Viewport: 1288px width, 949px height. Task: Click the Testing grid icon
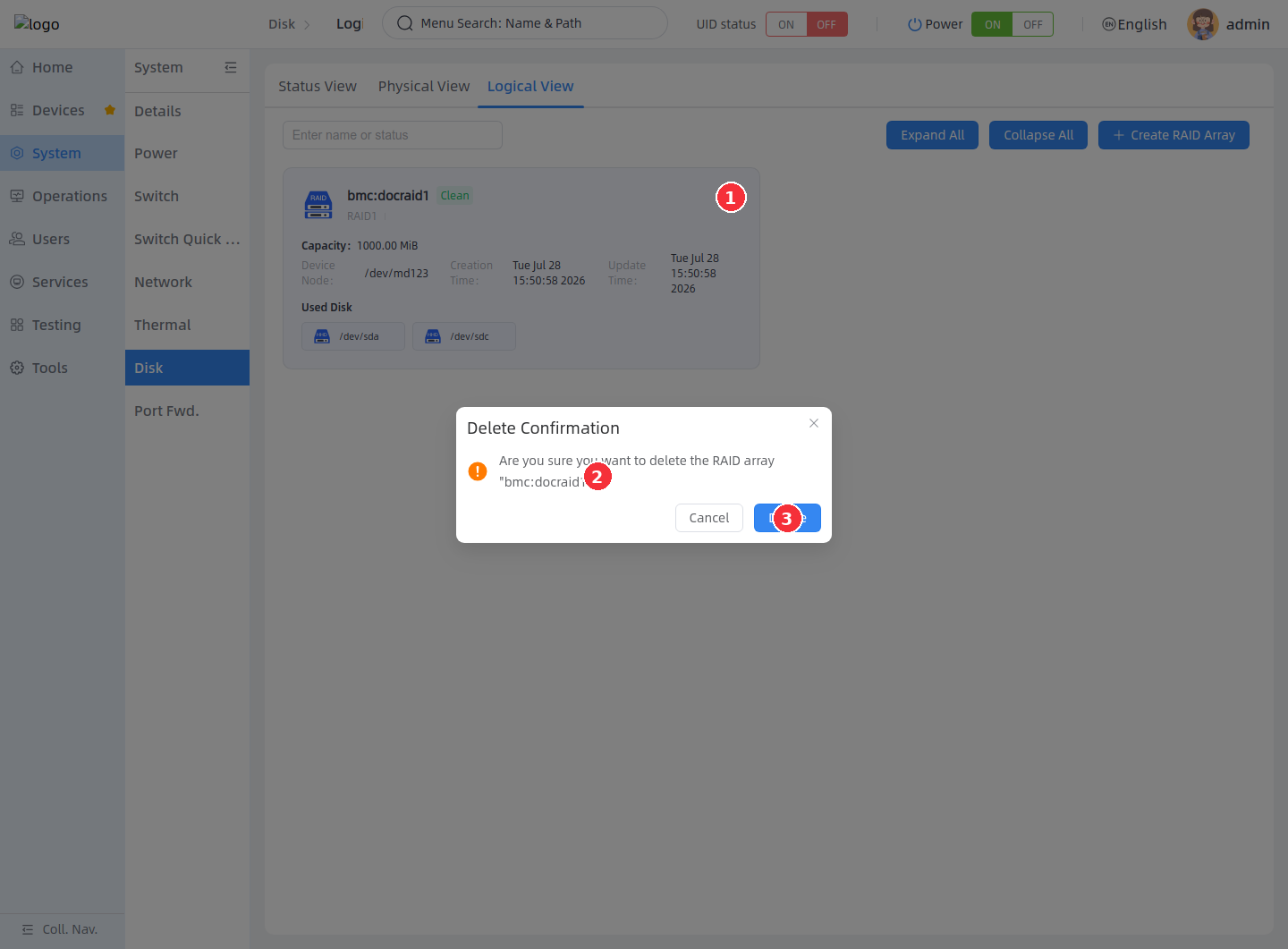click(x=17, y=325)
